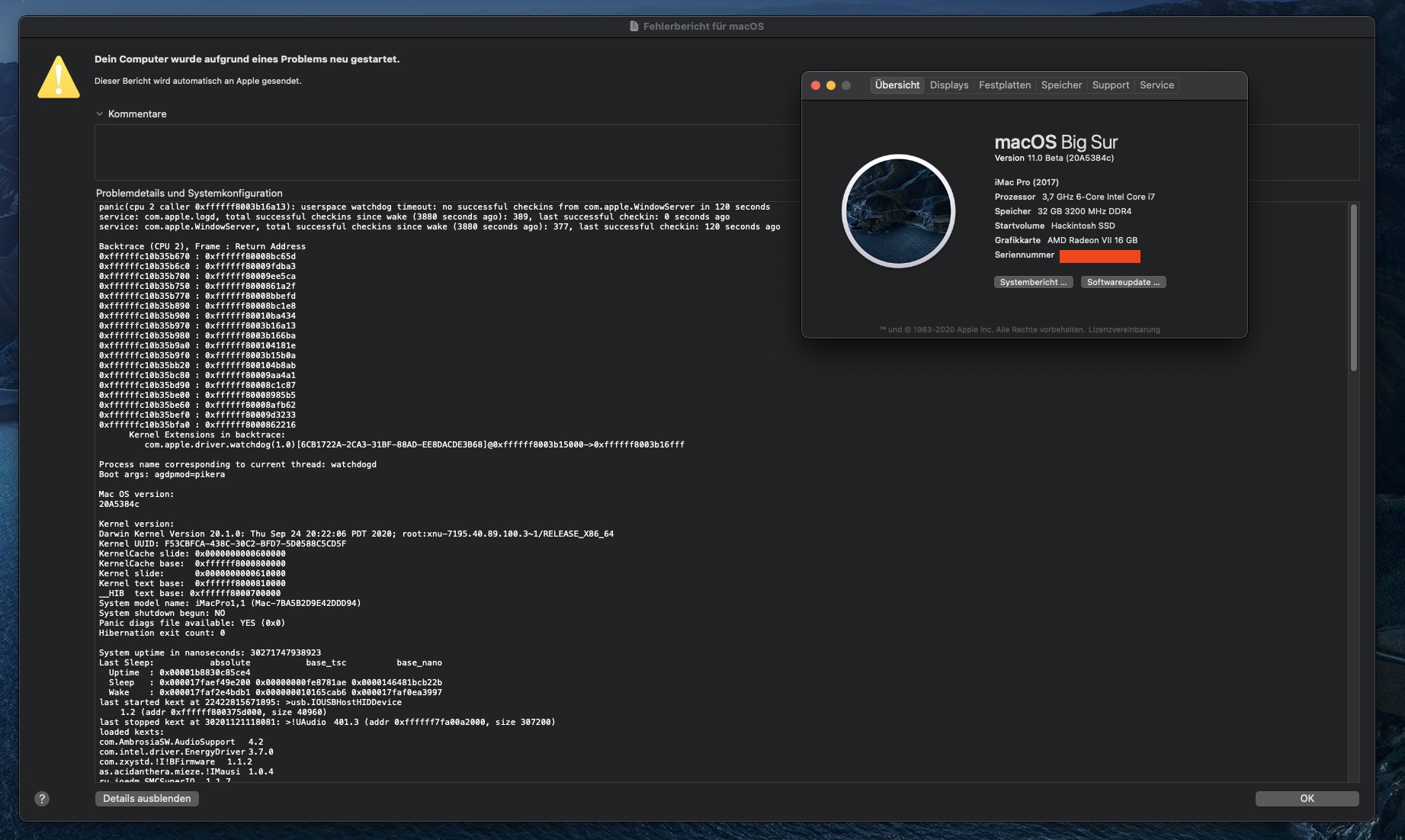The image size is (1405, 840).
Task: Click the redacted Seriennummer value
Action: click(1099, 256)
